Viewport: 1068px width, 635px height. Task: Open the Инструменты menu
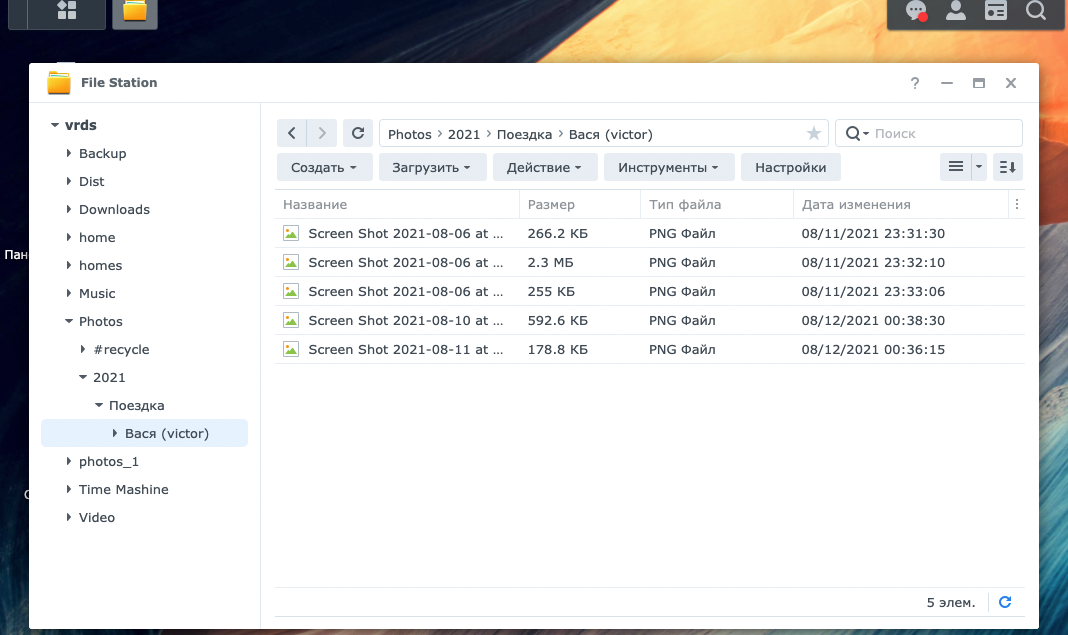[668, 167]
